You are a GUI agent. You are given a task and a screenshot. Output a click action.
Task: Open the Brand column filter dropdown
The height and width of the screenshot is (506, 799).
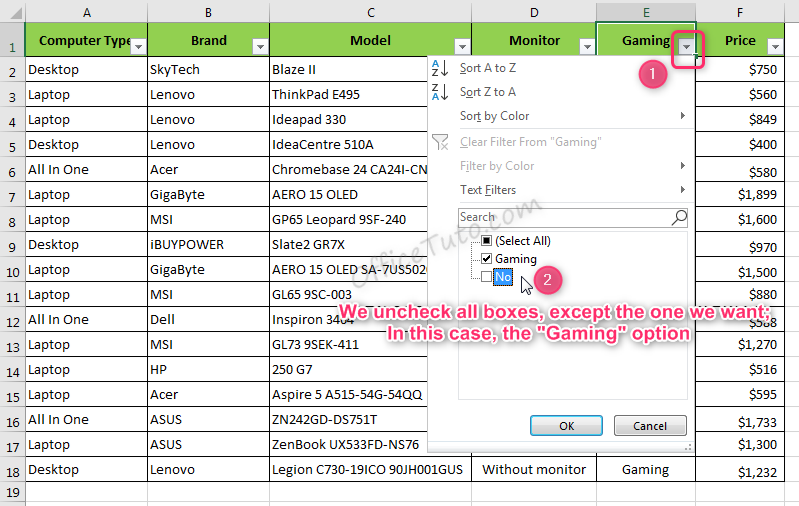[260, 47]
